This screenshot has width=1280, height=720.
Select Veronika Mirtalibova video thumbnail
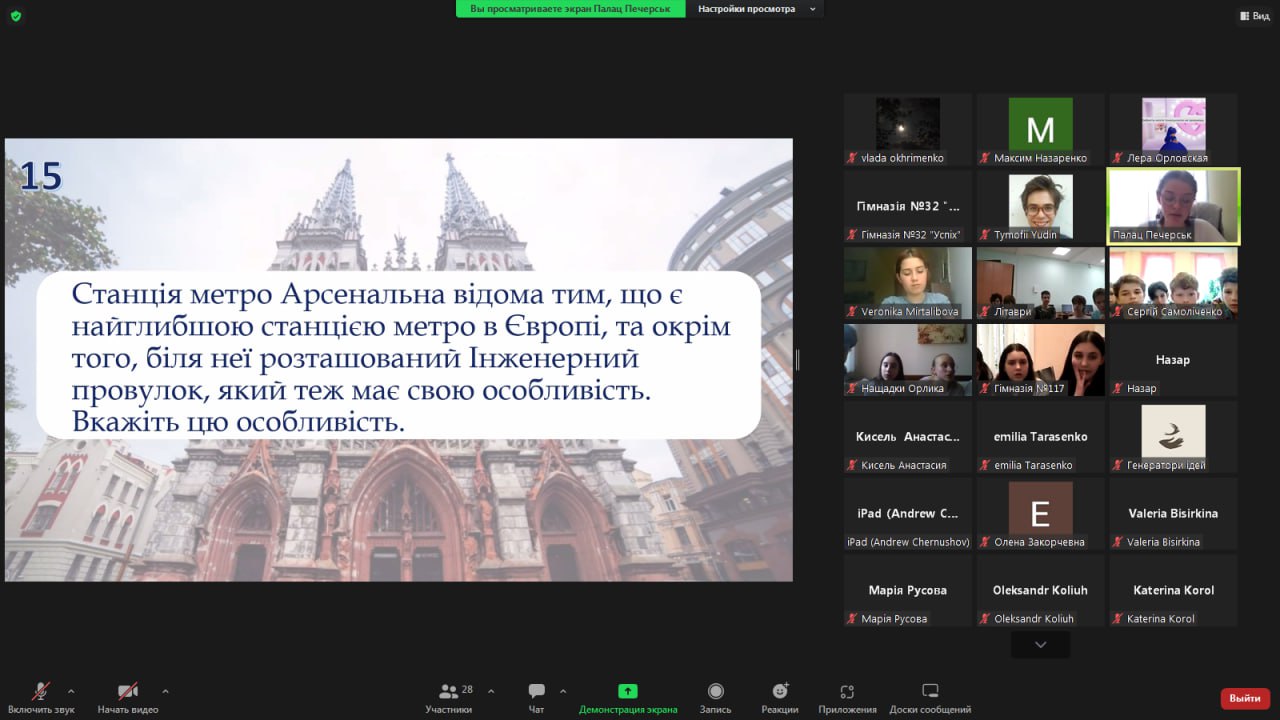click(x=907, y=283)
